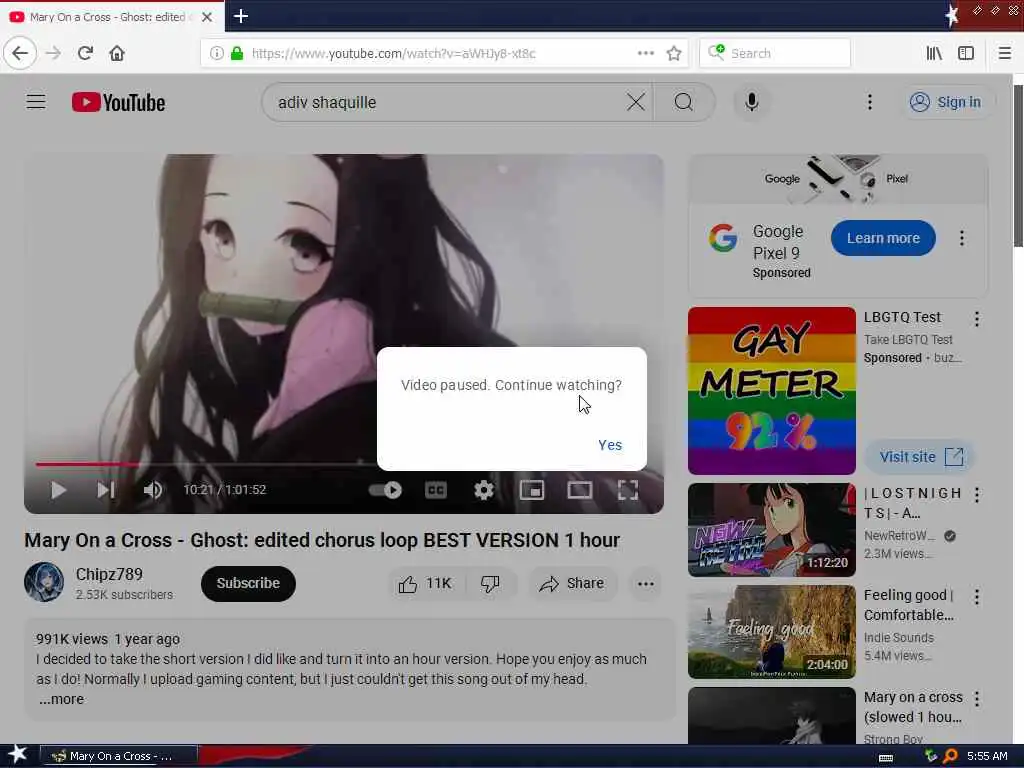Clear the YouTube search text
Image resolution: width=1024 pixels, height=768 pixels.
635,102
